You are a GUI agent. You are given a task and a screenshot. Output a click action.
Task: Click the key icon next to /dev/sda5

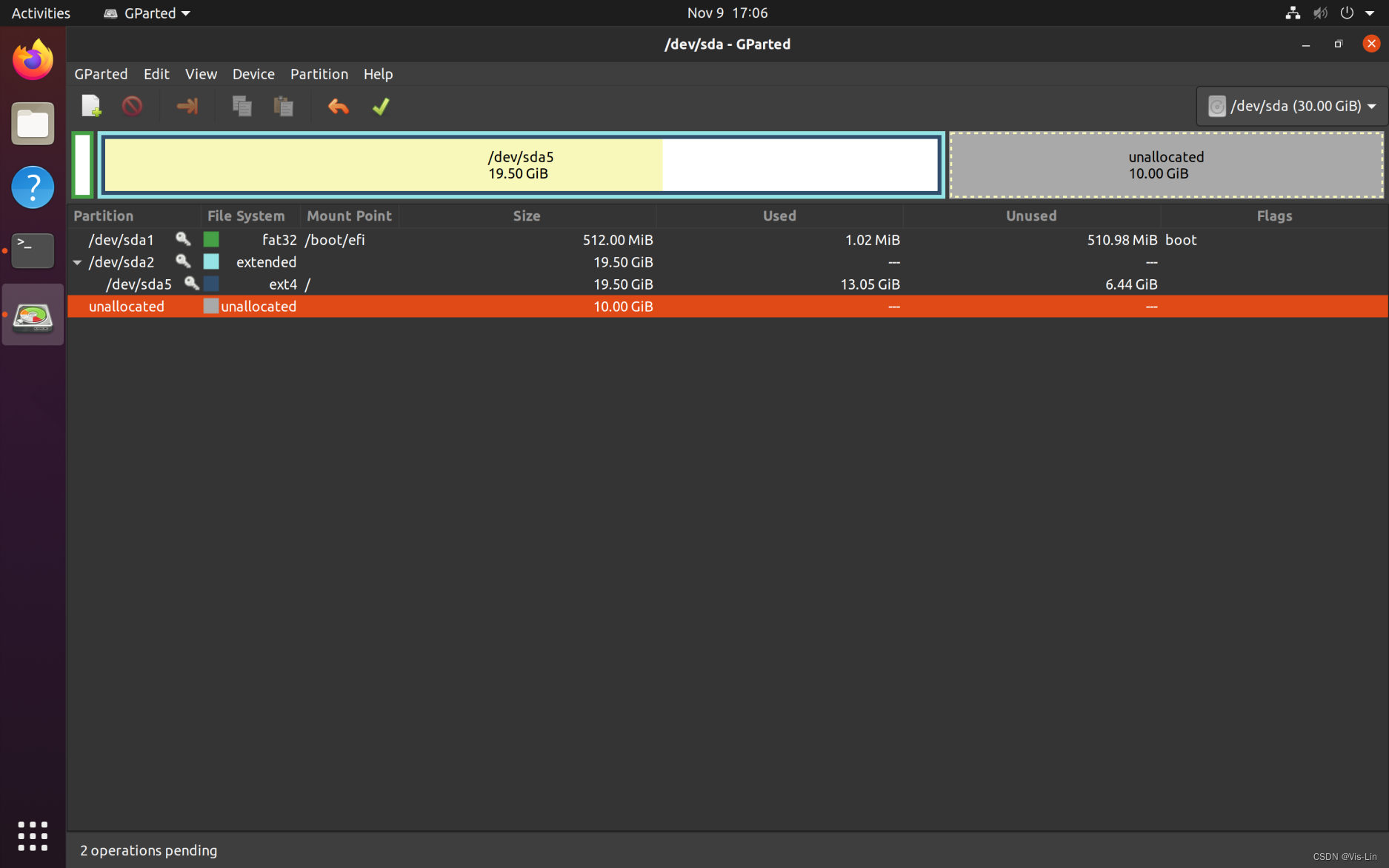191,283
